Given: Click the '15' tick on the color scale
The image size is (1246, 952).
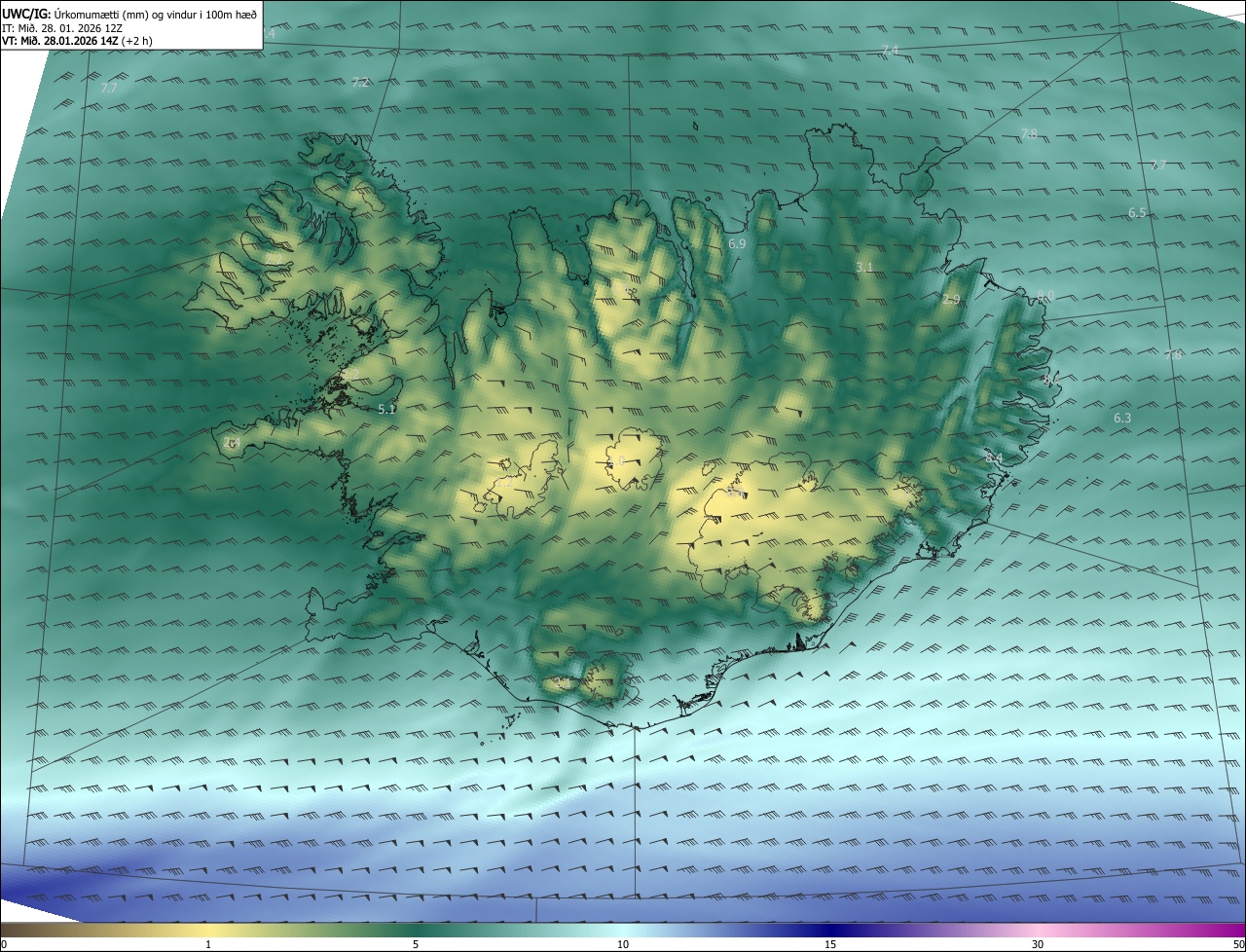Looking at the screenshot, I should [830, 944].
